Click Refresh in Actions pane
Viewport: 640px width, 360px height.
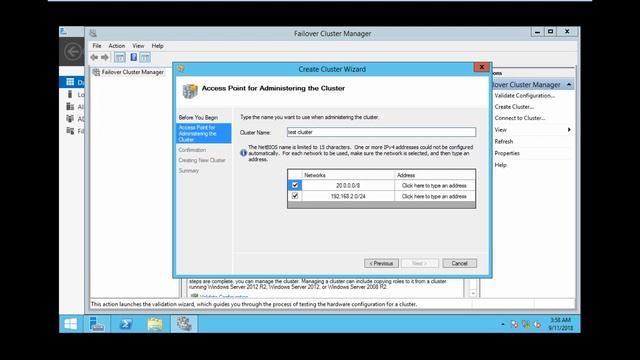pos(504,142)
